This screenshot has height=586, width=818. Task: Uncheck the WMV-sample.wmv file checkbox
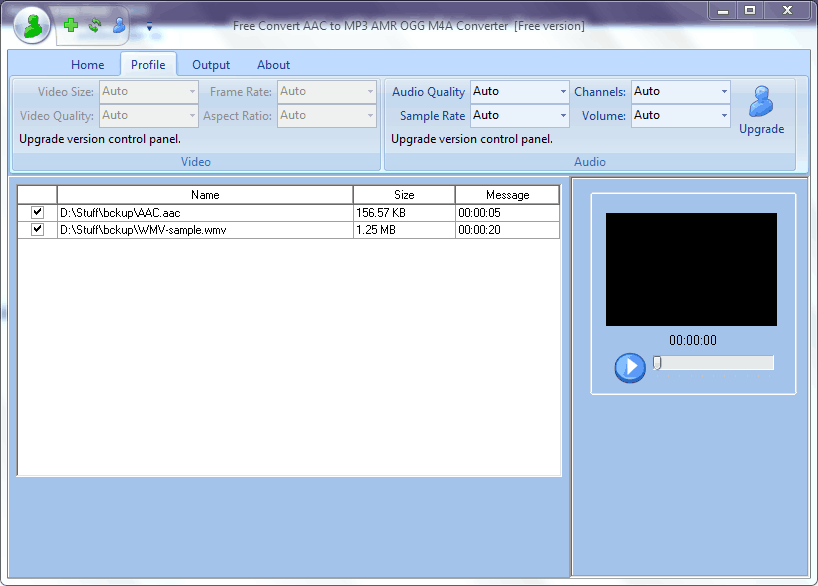(38, 229)
